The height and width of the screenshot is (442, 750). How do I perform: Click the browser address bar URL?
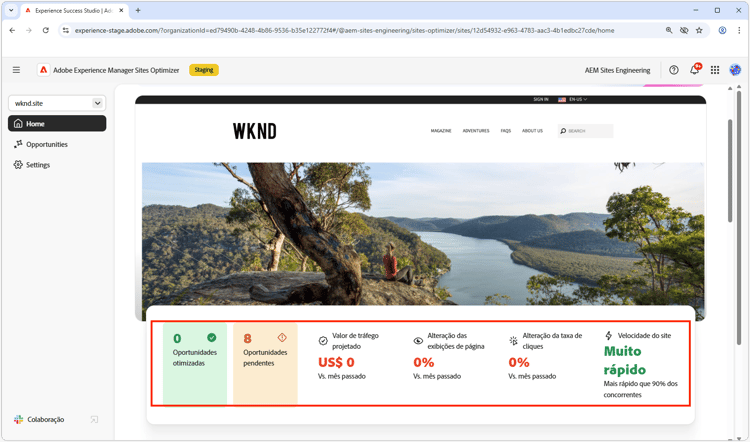click(344, 30)
